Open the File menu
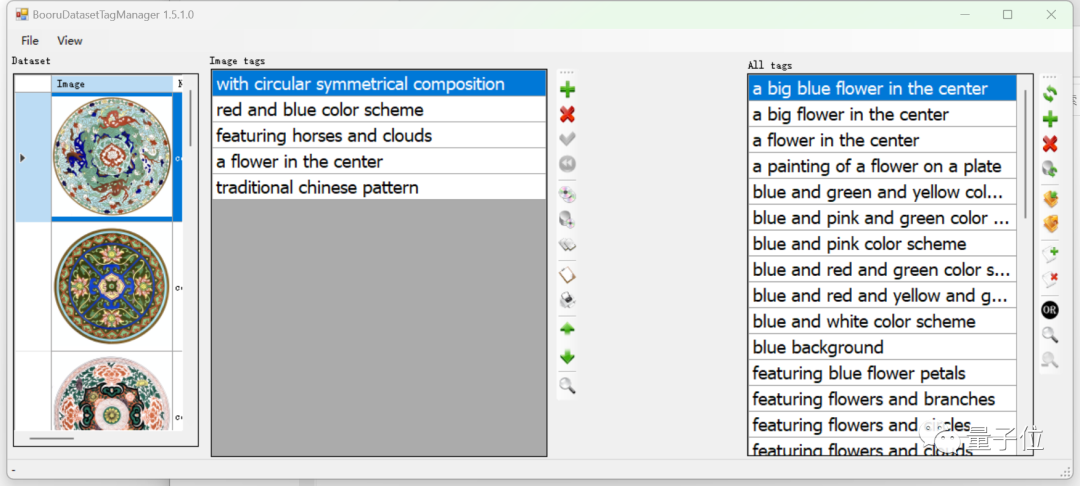Screen dimensions: 1080x486 click(30, 41)
